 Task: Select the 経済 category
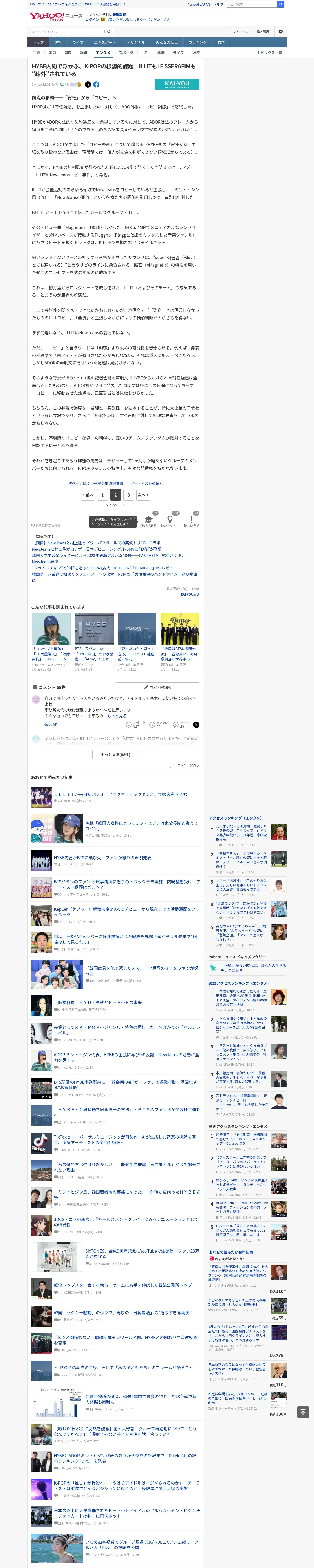click(83, 53)
